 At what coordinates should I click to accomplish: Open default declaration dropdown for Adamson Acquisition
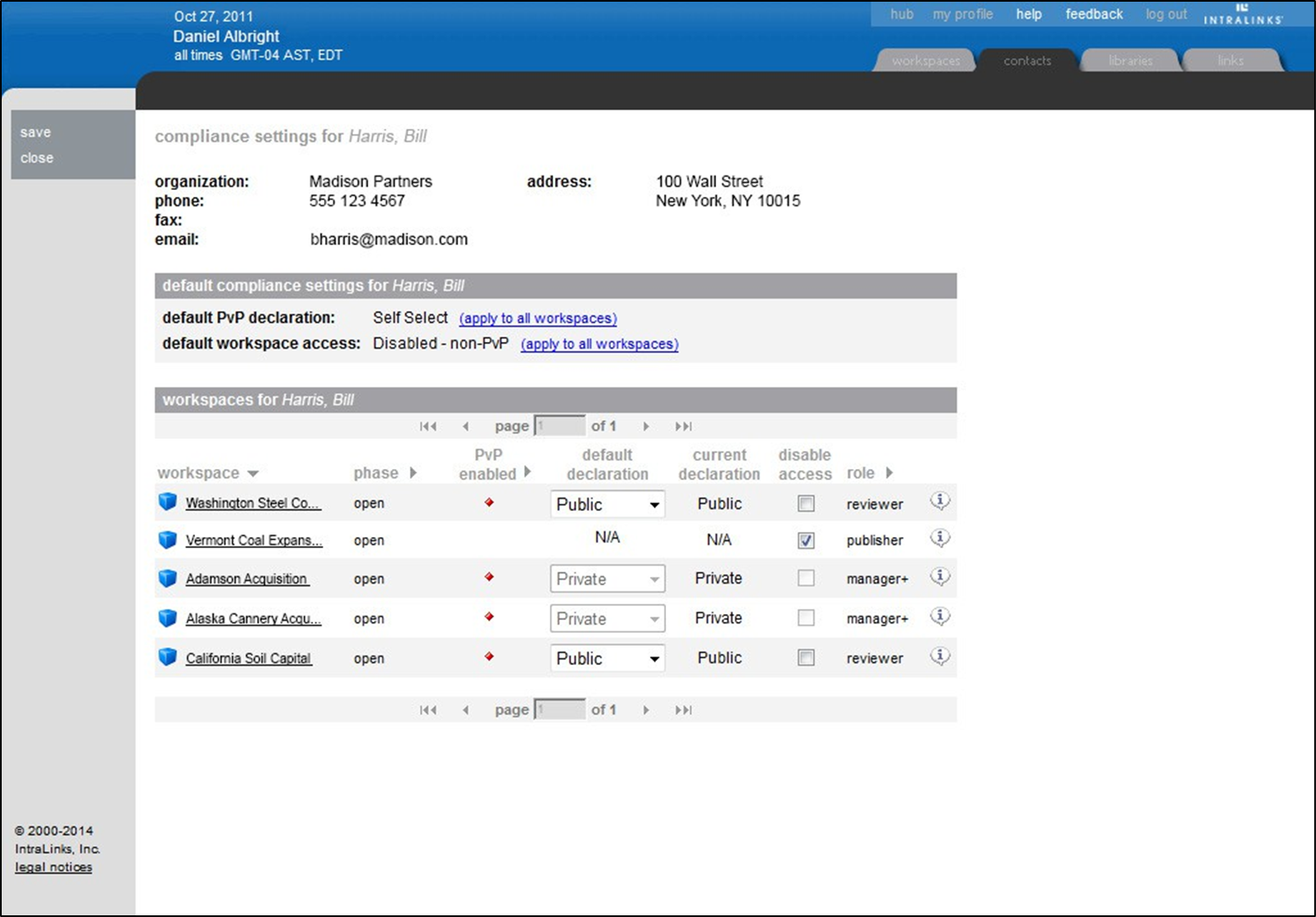608,579
